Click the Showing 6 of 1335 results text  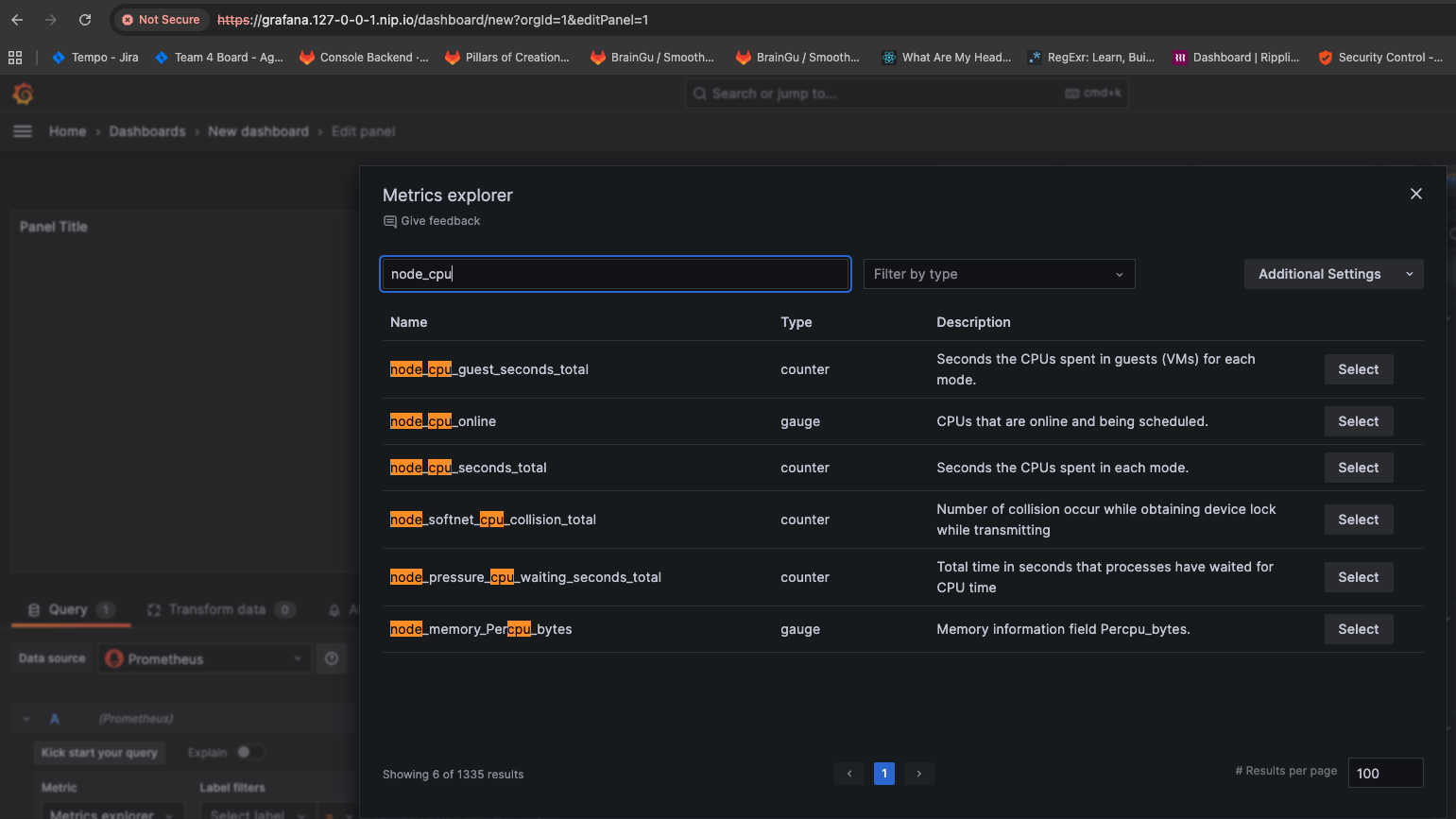[453, 775]
